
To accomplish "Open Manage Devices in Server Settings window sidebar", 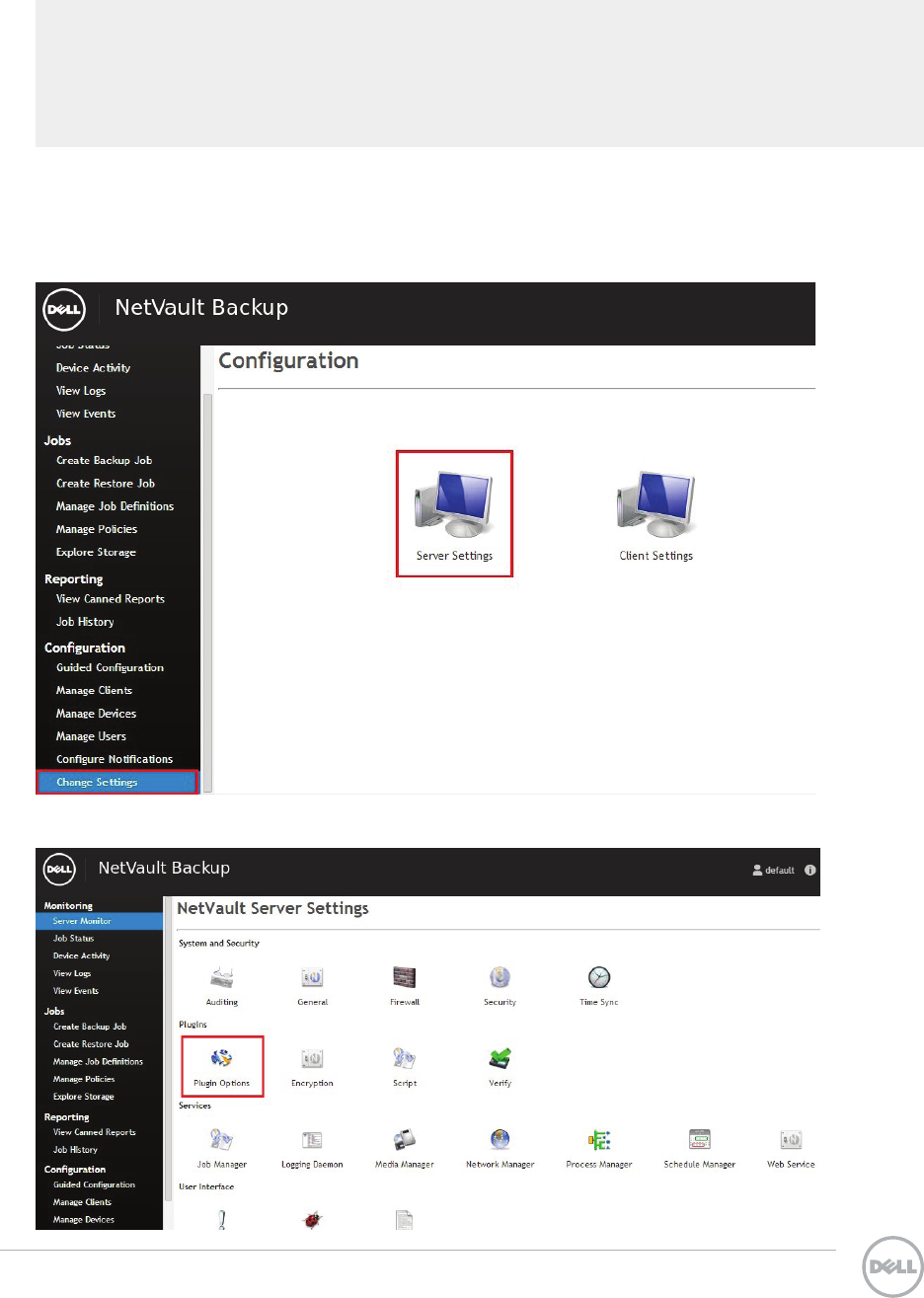I will point(84,1220).
